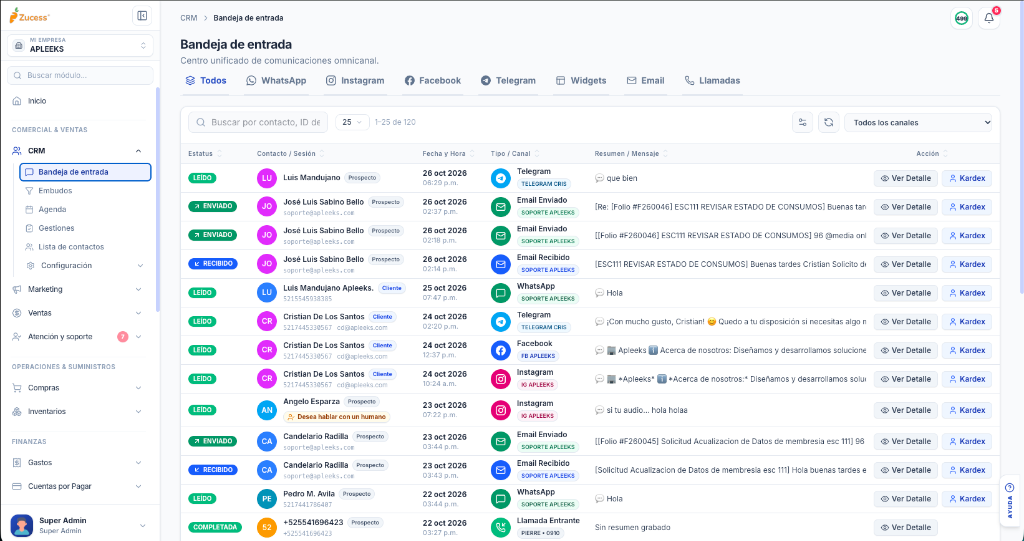Collapse the CRM sidebar section
Screen dimensions: 1024x541
tap(138, 151)
